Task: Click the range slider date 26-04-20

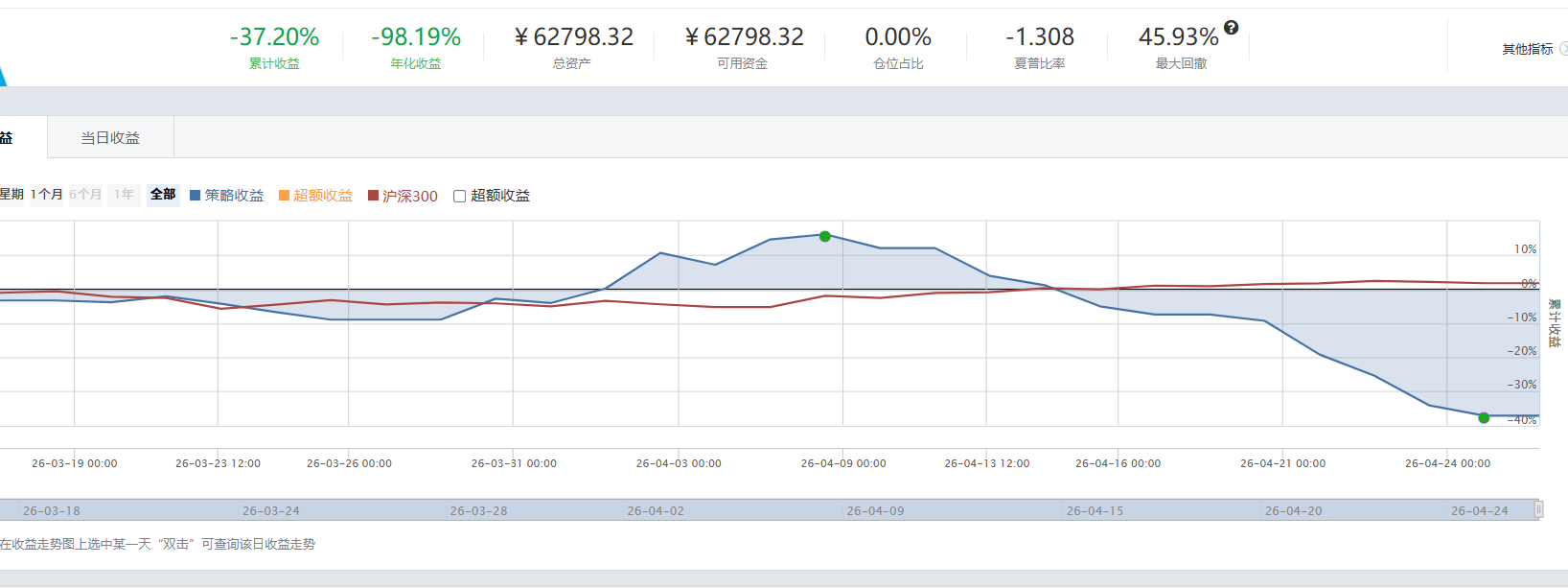Action: [x=1293, y=511]
